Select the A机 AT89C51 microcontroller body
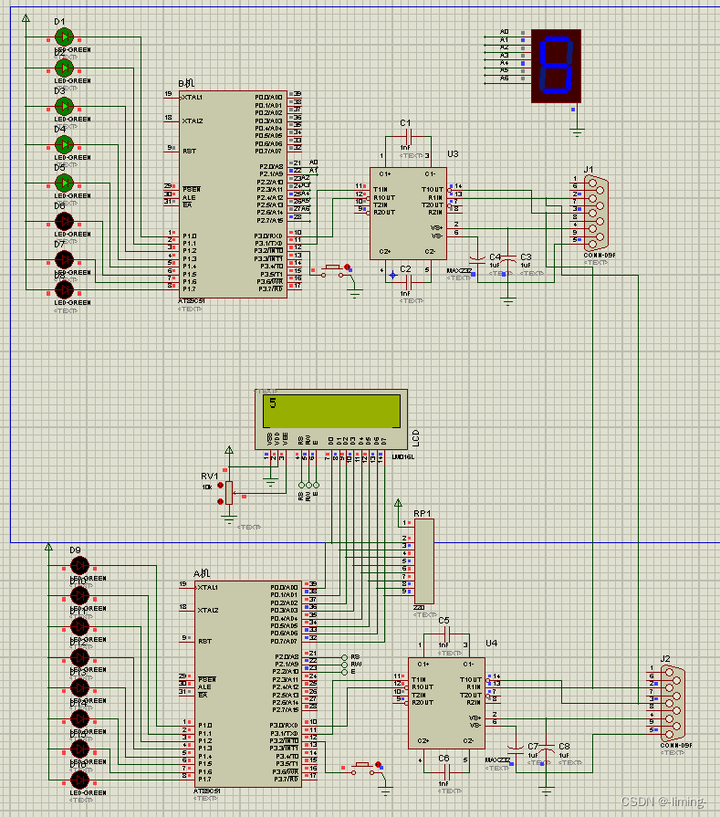 click(248, 684)
